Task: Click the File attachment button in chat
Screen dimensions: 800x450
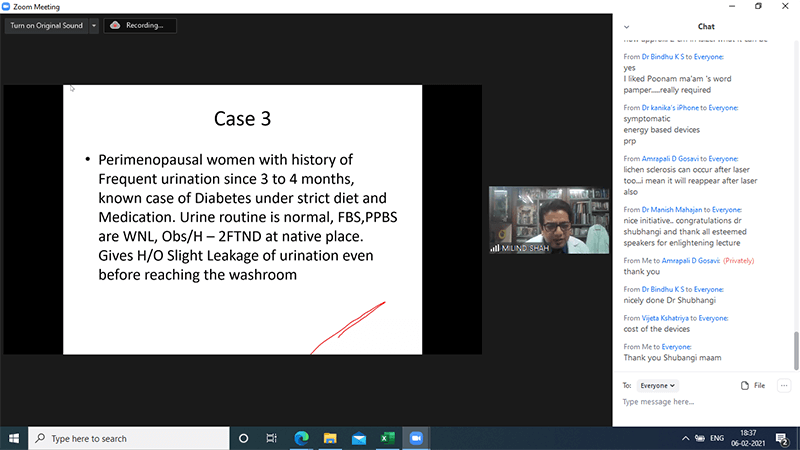Action: (x=753, y=385)
